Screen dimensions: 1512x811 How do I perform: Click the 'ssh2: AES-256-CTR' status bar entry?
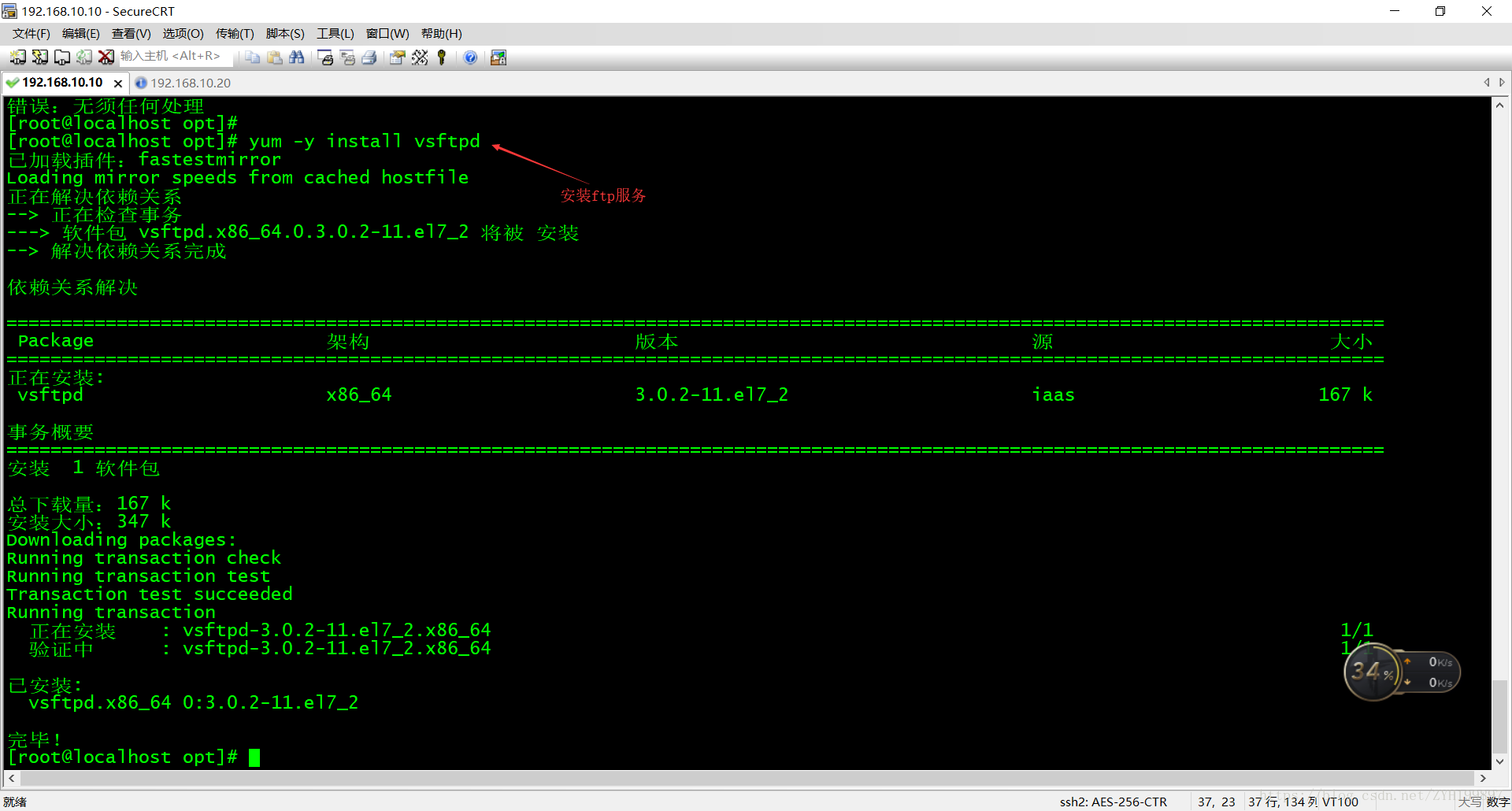[x=1114, y=802]
